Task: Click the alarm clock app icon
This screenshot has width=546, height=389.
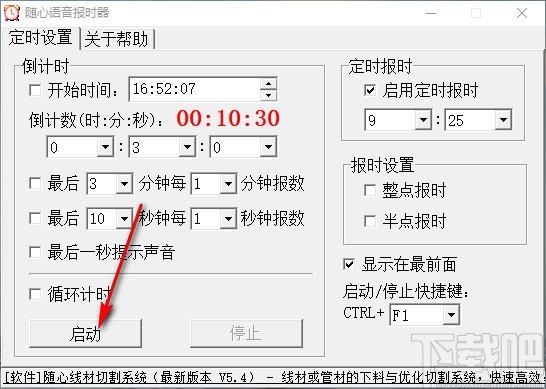Action: pos(11,13)
